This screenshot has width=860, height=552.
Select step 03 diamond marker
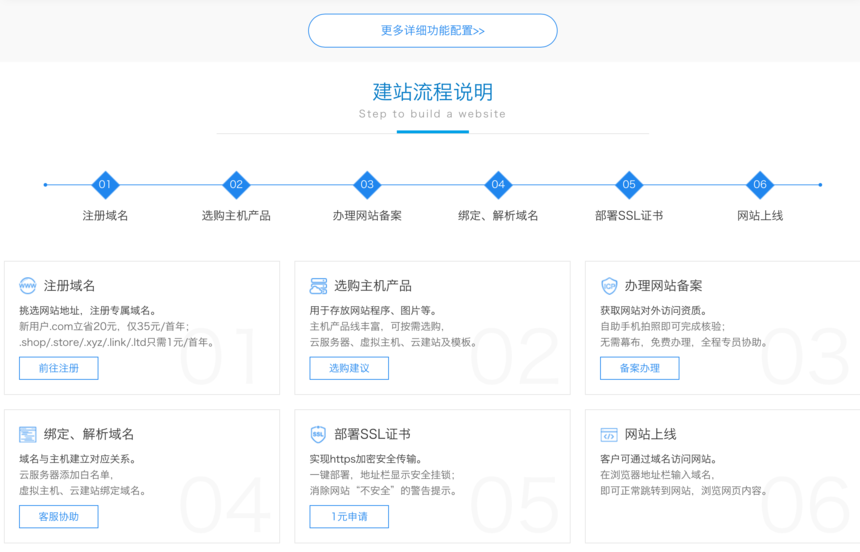pyautogui.click(x=367, y=184)
